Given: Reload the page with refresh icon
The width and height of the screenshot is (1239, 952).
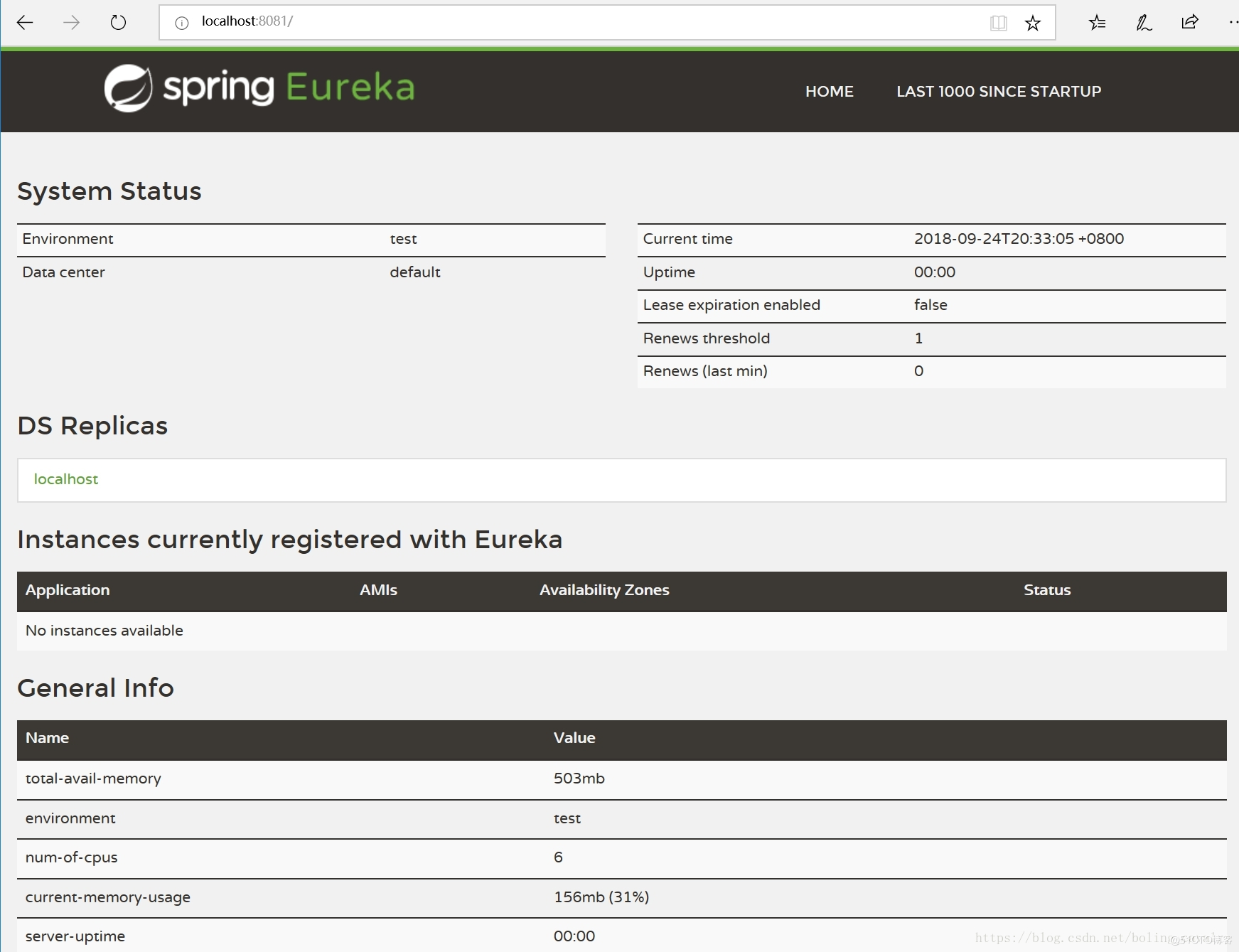Looking at the screenshot, I should coord(118,23).
